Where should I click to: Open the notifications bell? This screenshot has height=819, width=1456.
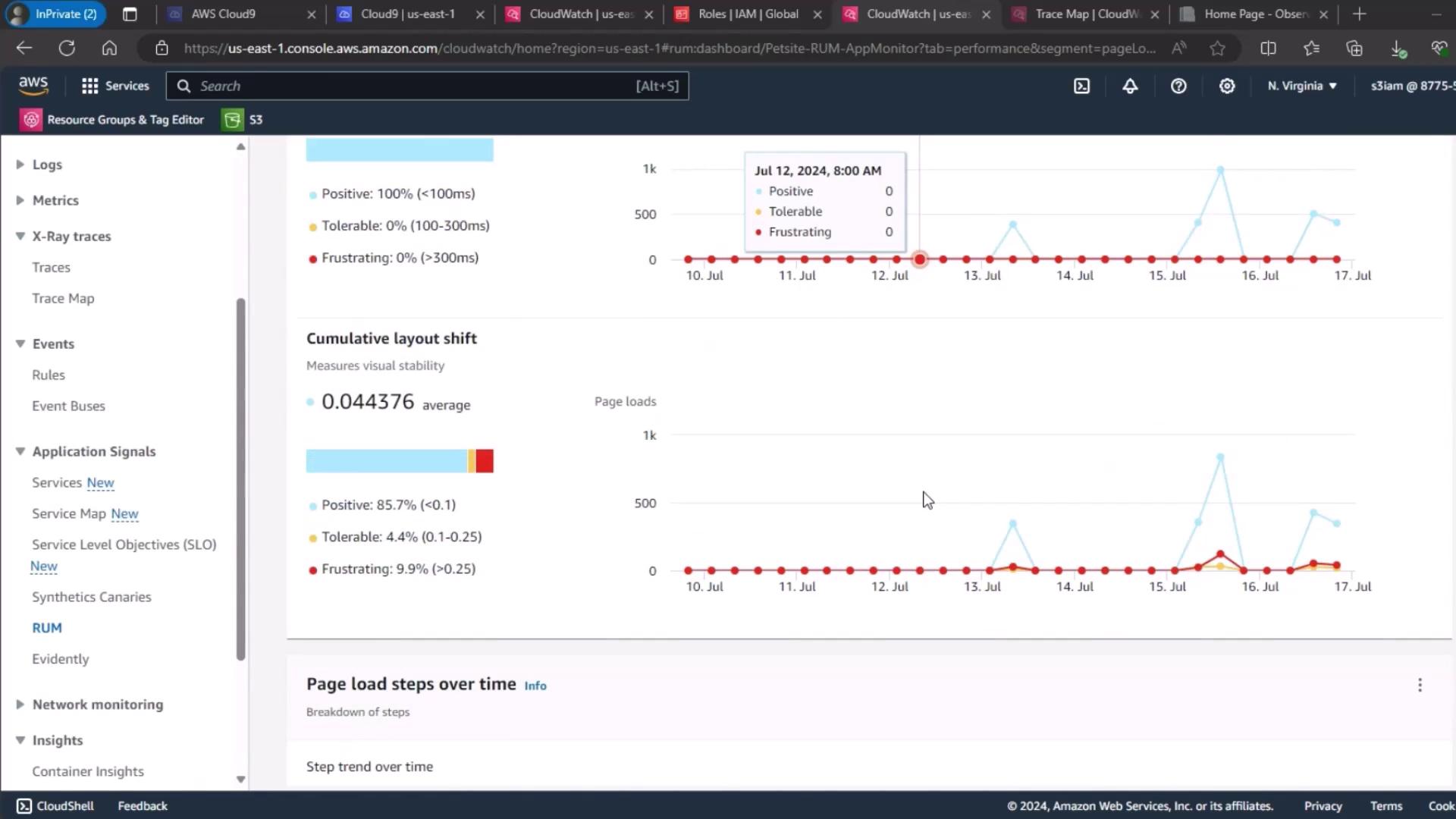1130,86
